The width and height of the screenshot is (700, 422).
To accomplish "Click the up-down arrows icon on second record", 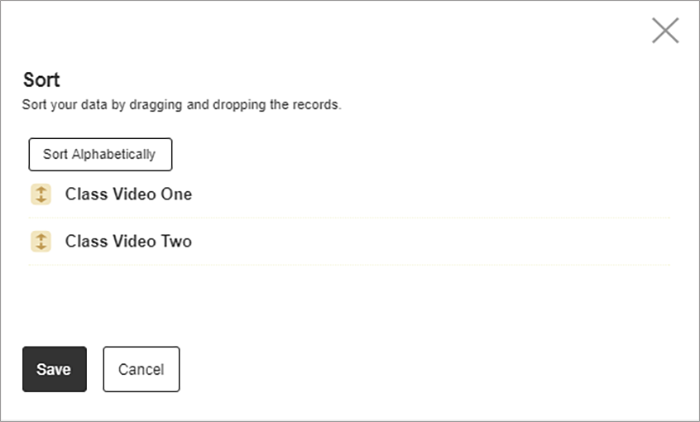I will tap(41, 242).
